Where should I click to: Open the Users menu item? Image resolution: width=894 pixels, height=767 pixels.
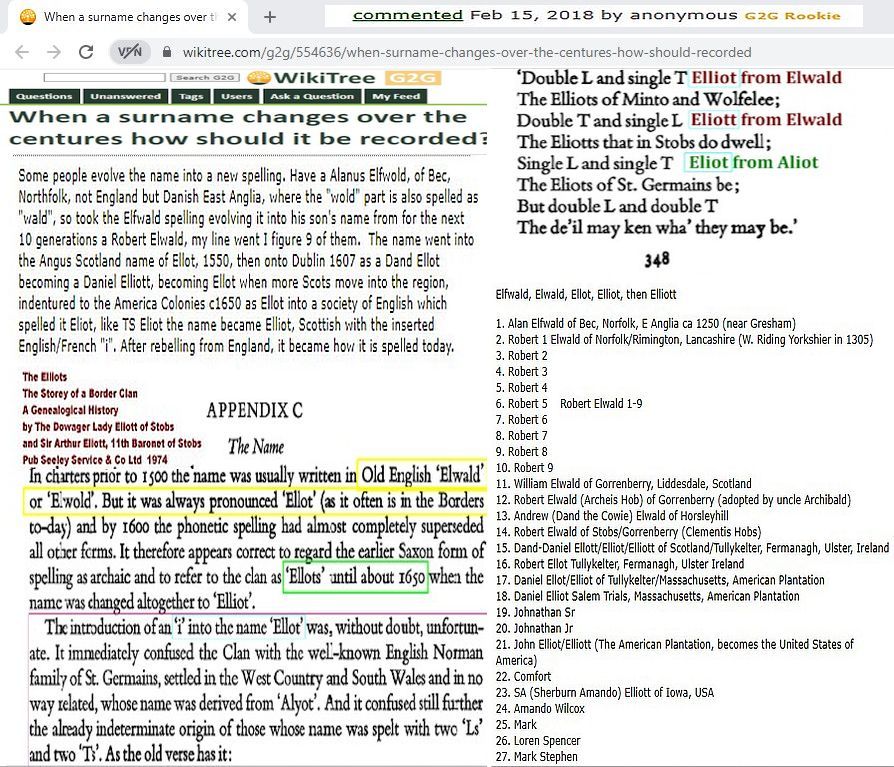(237, 96)
